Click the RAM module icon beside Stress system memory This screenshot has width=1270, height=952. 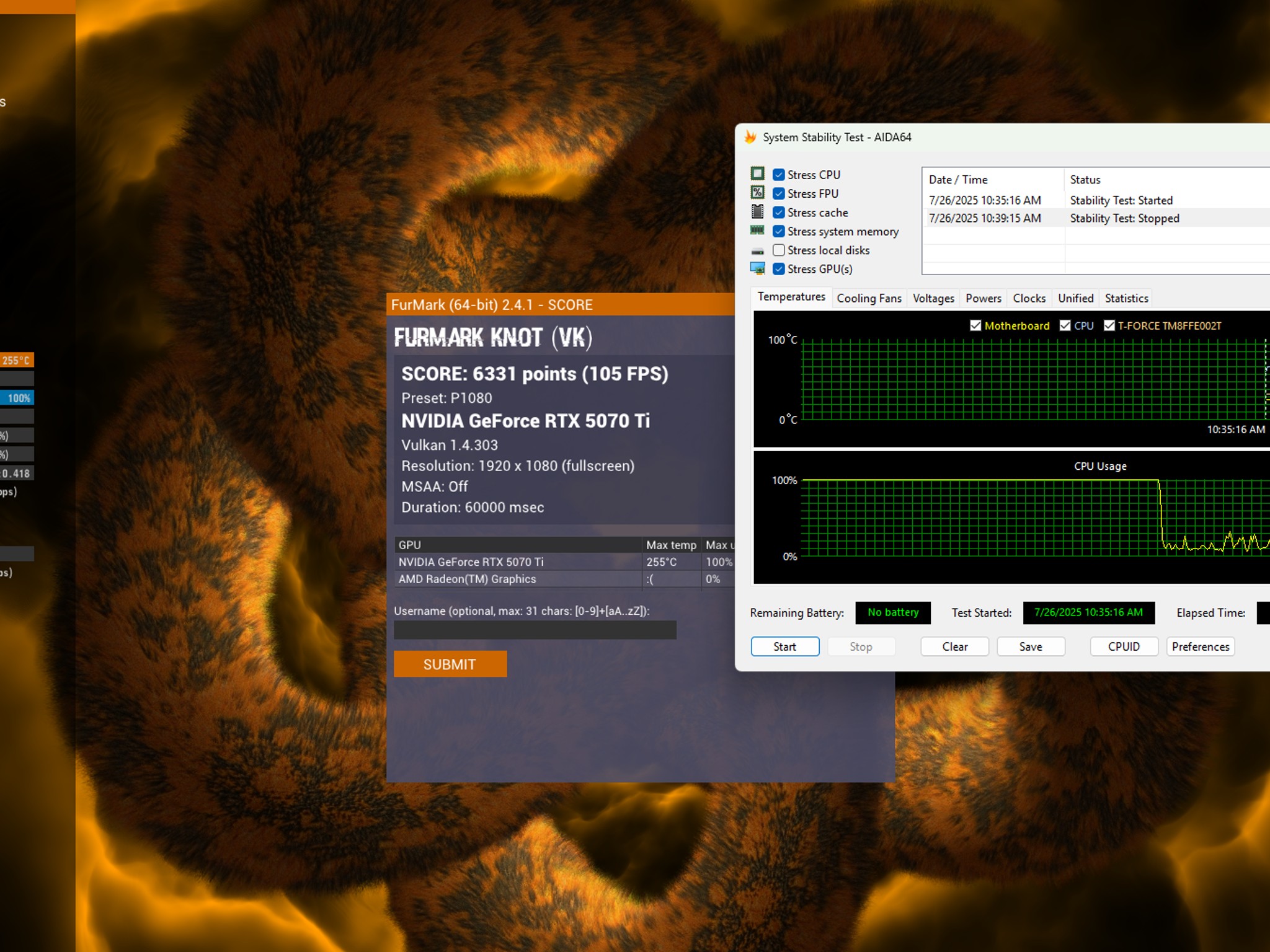[x=757, y=231]
